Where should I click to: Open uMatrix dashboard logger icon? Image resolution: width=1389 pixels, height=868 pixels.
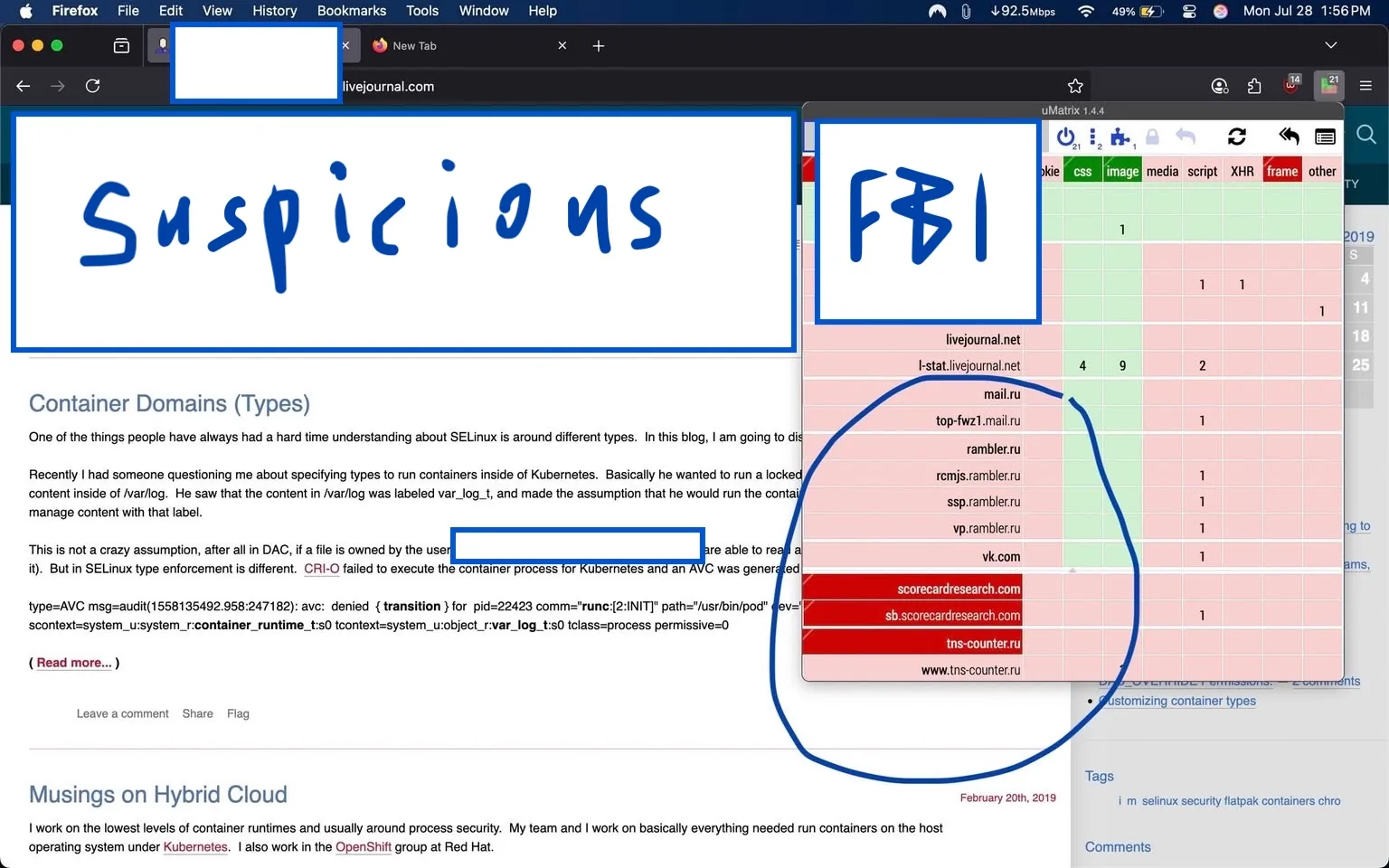[x=1325, y=137]
